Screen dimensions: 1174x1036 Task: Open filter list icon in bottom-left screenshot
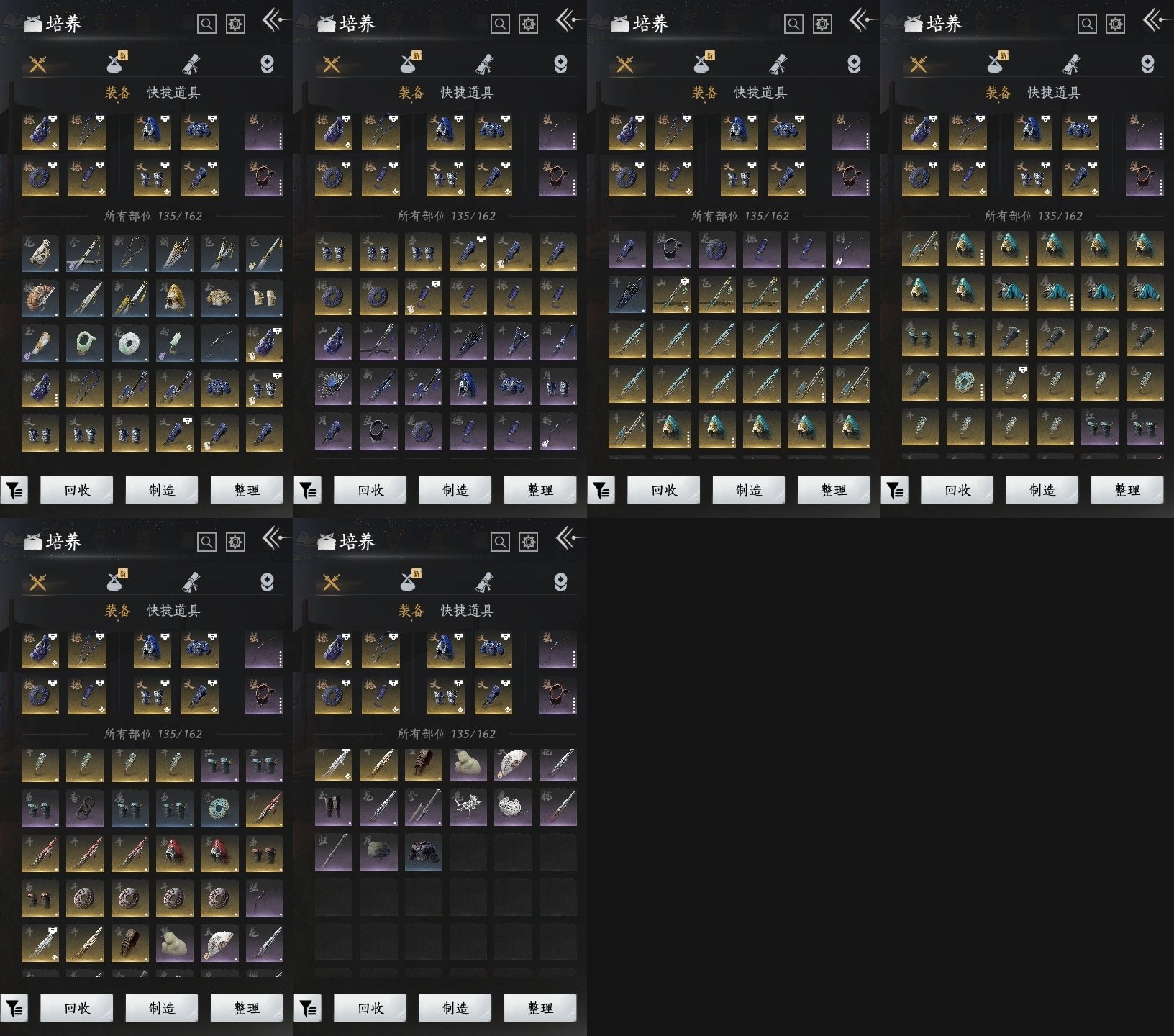[14, 1008]
